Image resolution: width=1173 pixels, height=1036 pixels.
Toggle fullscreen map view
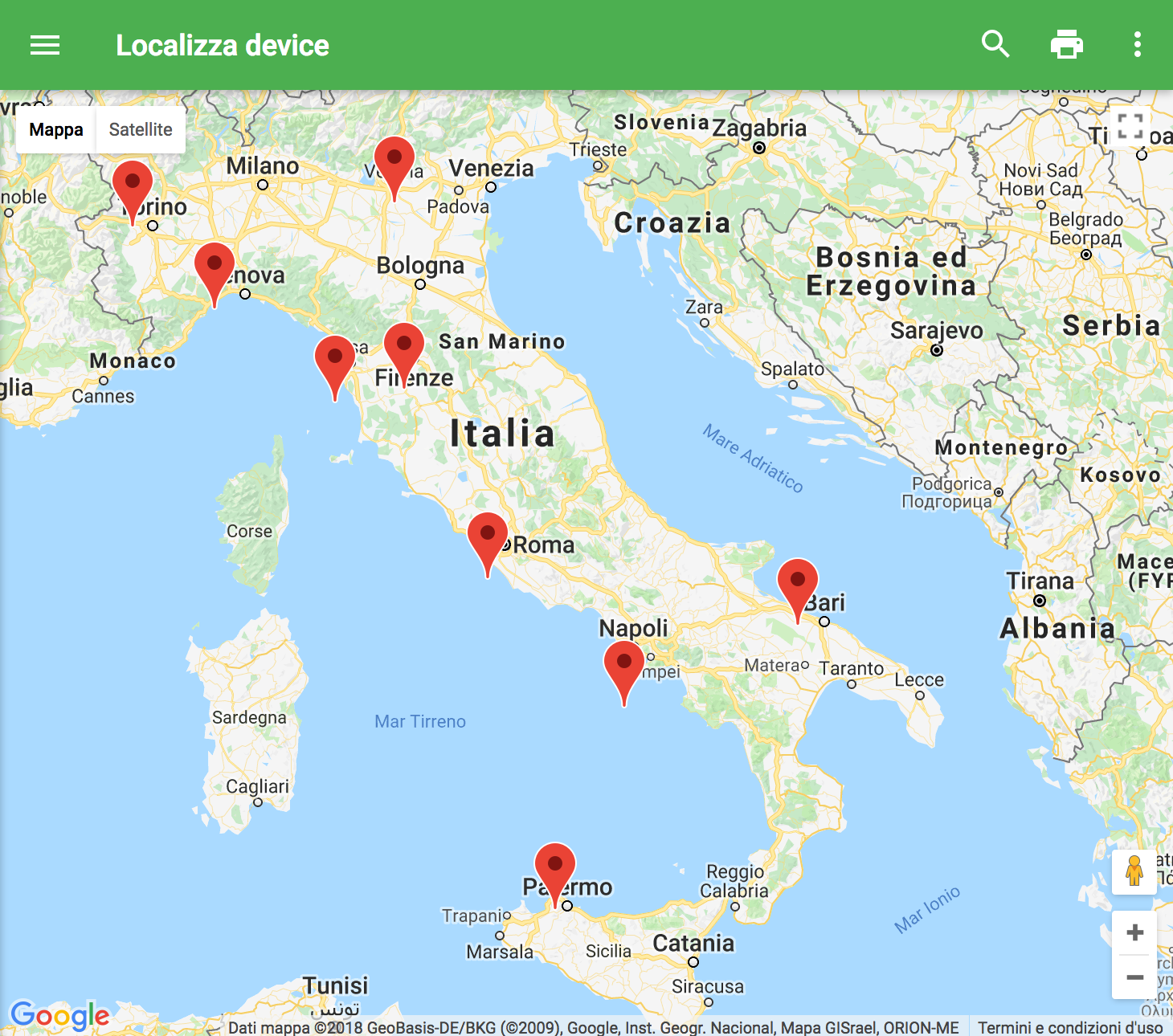pos(1130,127)
